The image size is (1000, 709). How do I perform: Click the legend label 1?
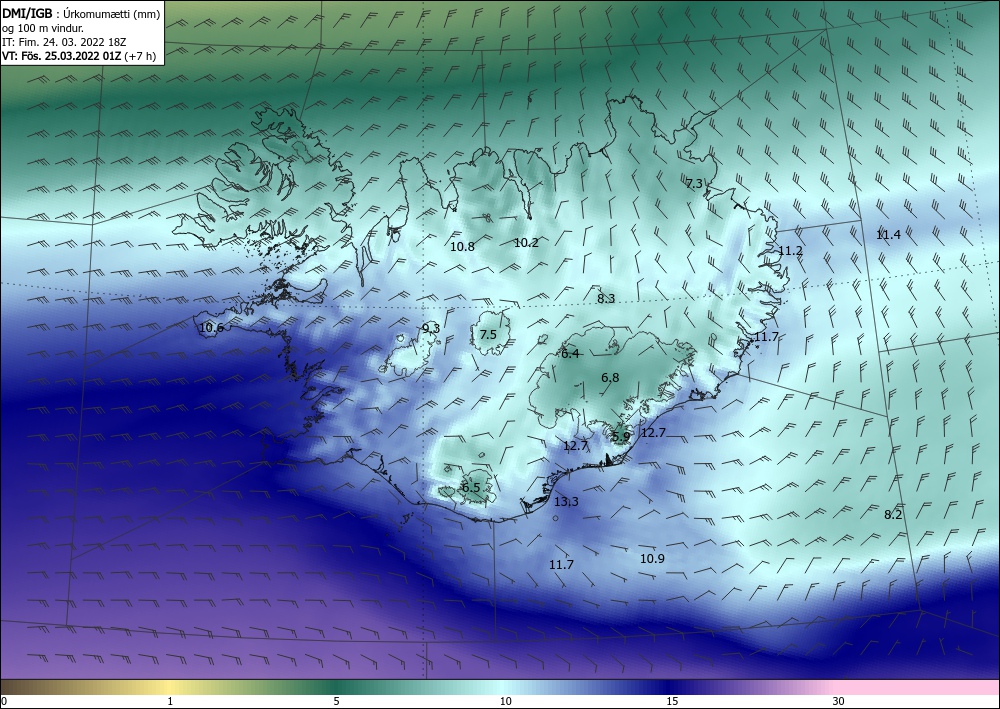point(170,702)
